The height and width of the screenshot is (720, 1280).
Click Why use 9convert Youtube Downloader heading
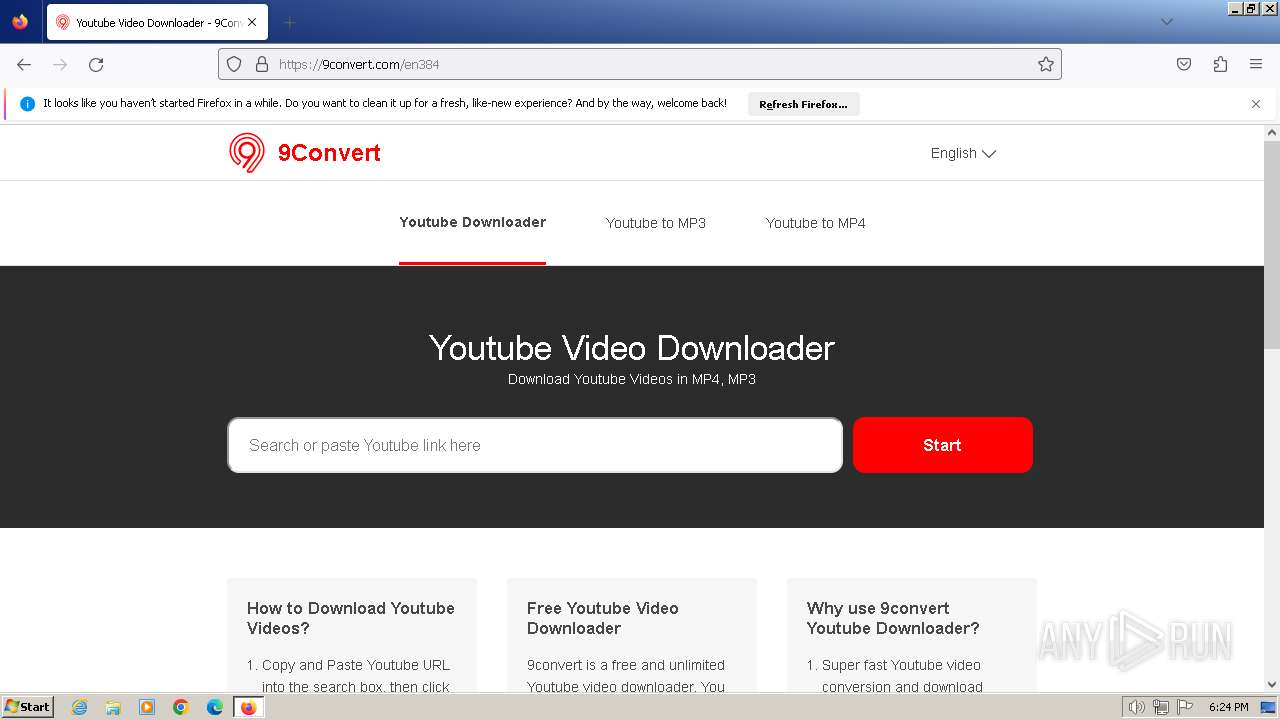click(x=893, y=618)
